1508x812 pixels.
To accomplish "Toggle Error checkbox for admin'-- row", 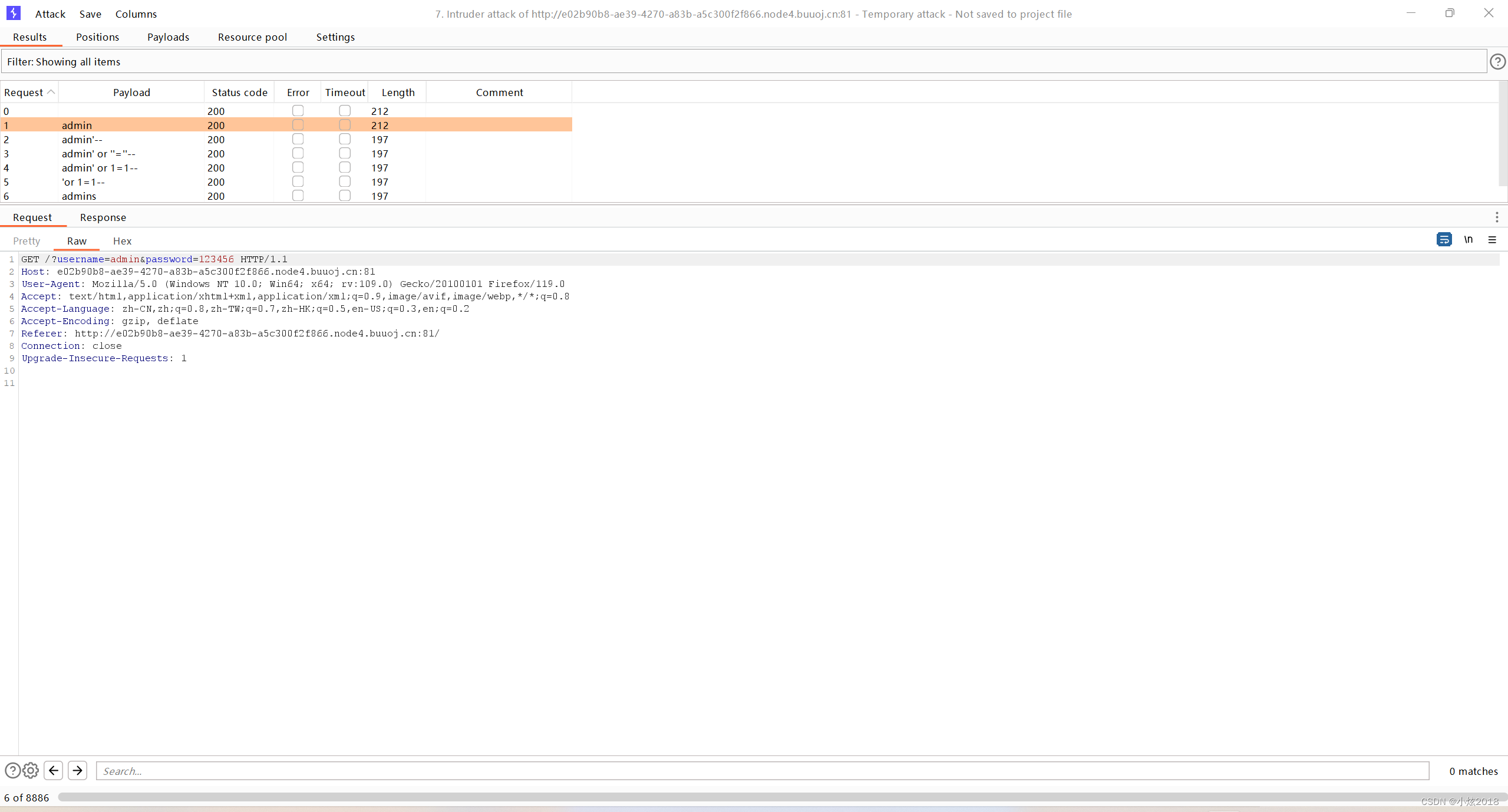I will [x=298, y=139].
